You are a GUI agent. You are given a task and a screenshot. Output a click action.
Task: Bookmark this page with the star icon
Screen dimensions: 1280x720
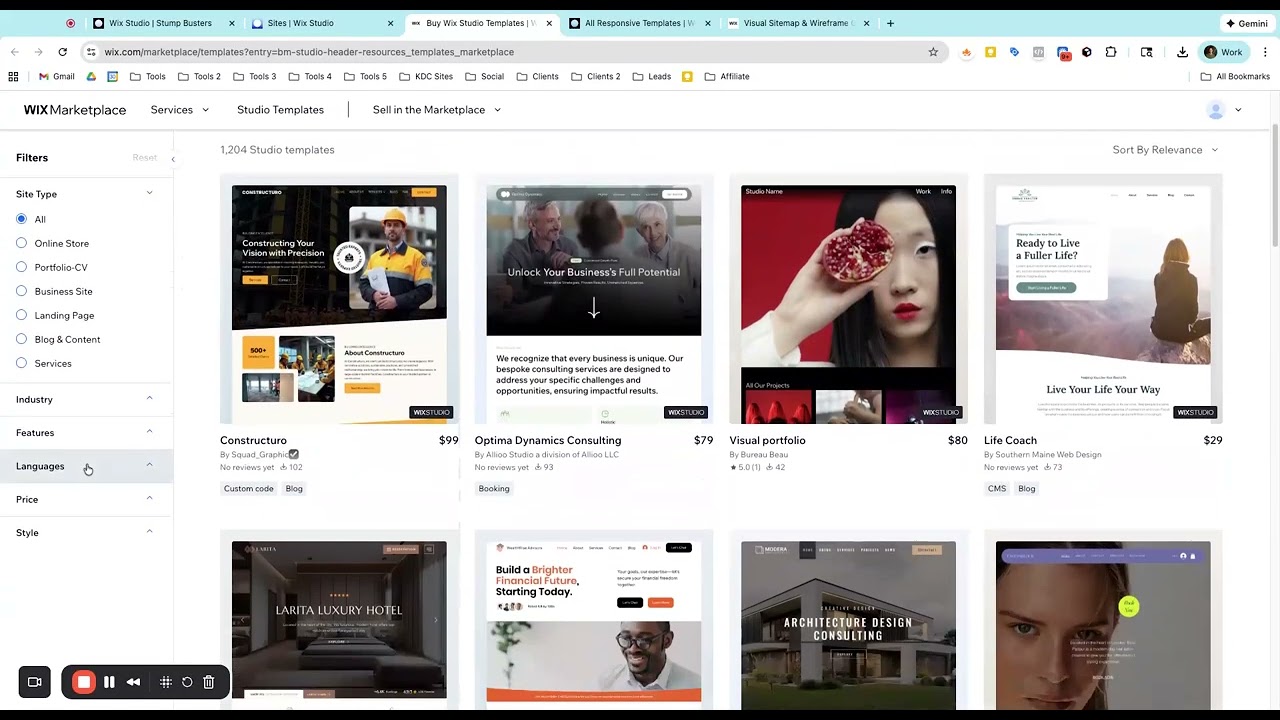click(933, 52)
